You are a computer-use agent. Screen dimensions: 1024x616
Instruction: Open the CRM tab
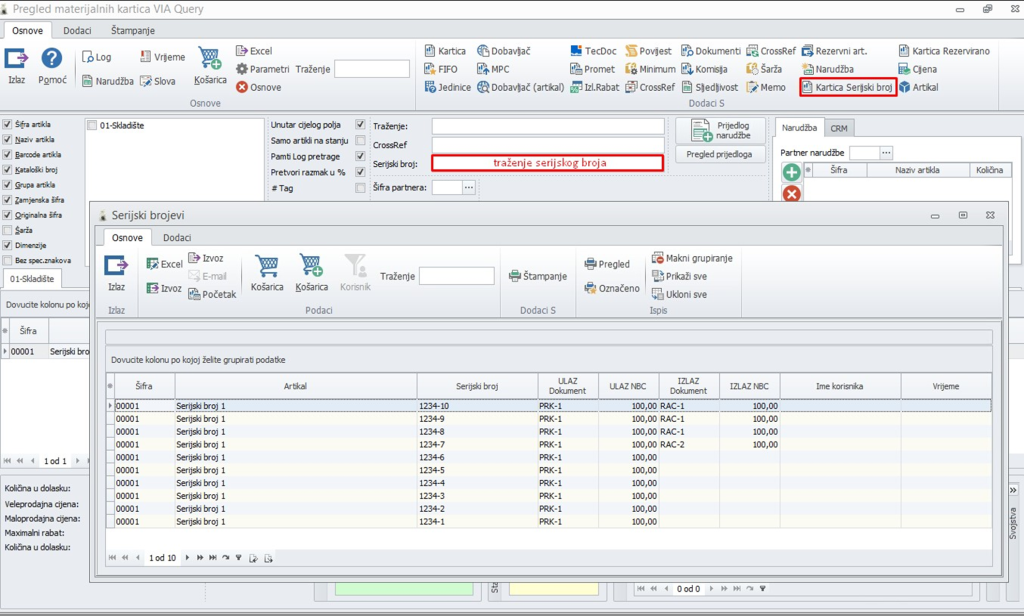point(839,129)
